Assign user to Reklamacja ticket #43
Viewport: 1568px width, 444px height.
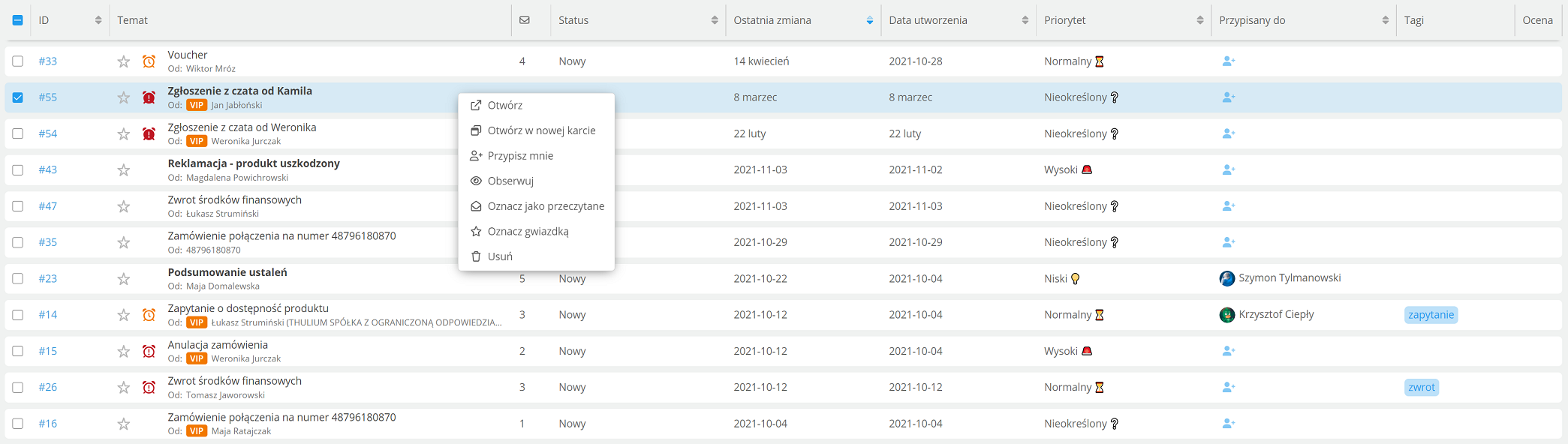(x=1229, y=170)
